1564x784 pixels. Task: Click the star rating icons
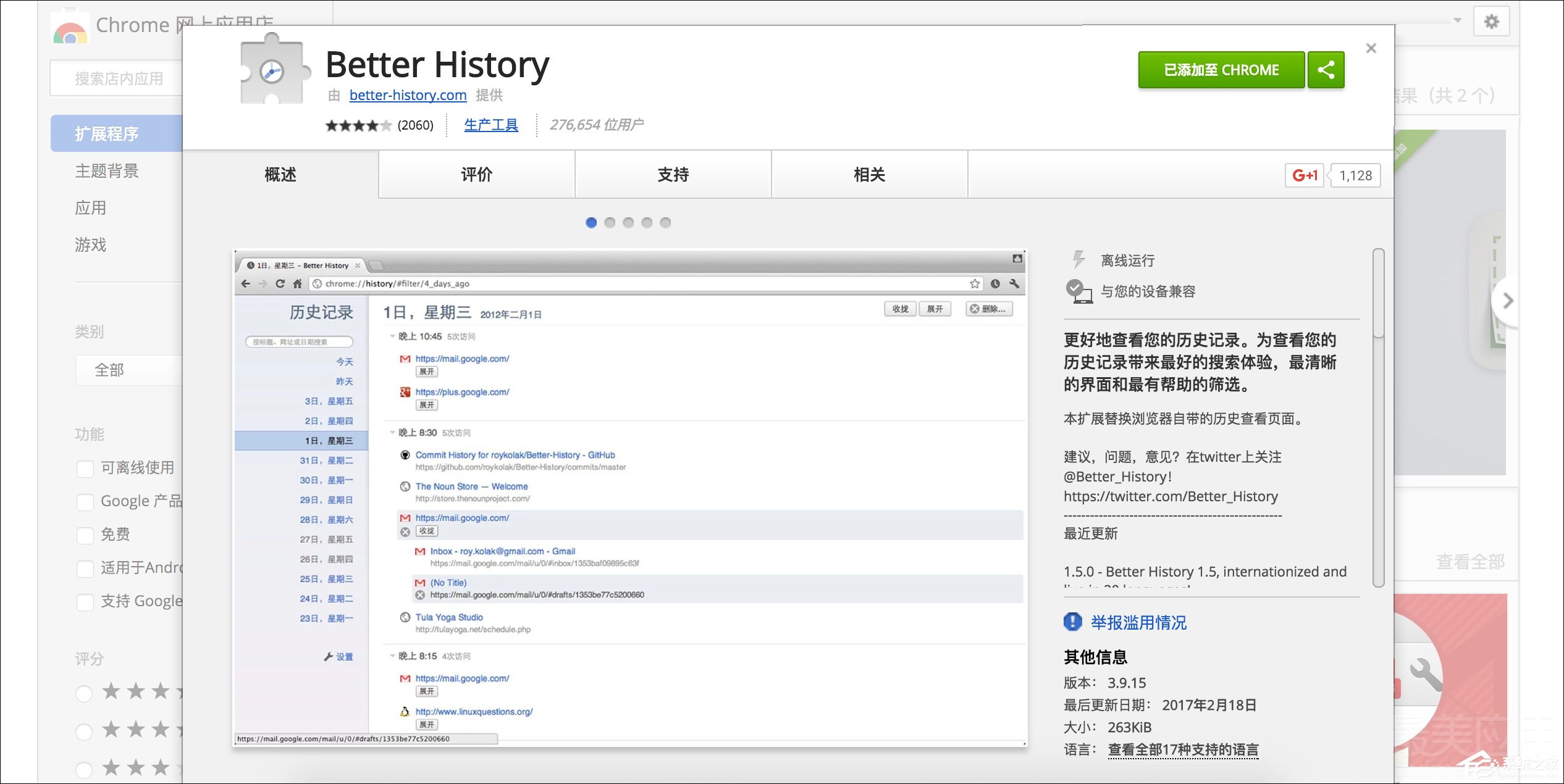pyautogui.click(x=358, y=125)
